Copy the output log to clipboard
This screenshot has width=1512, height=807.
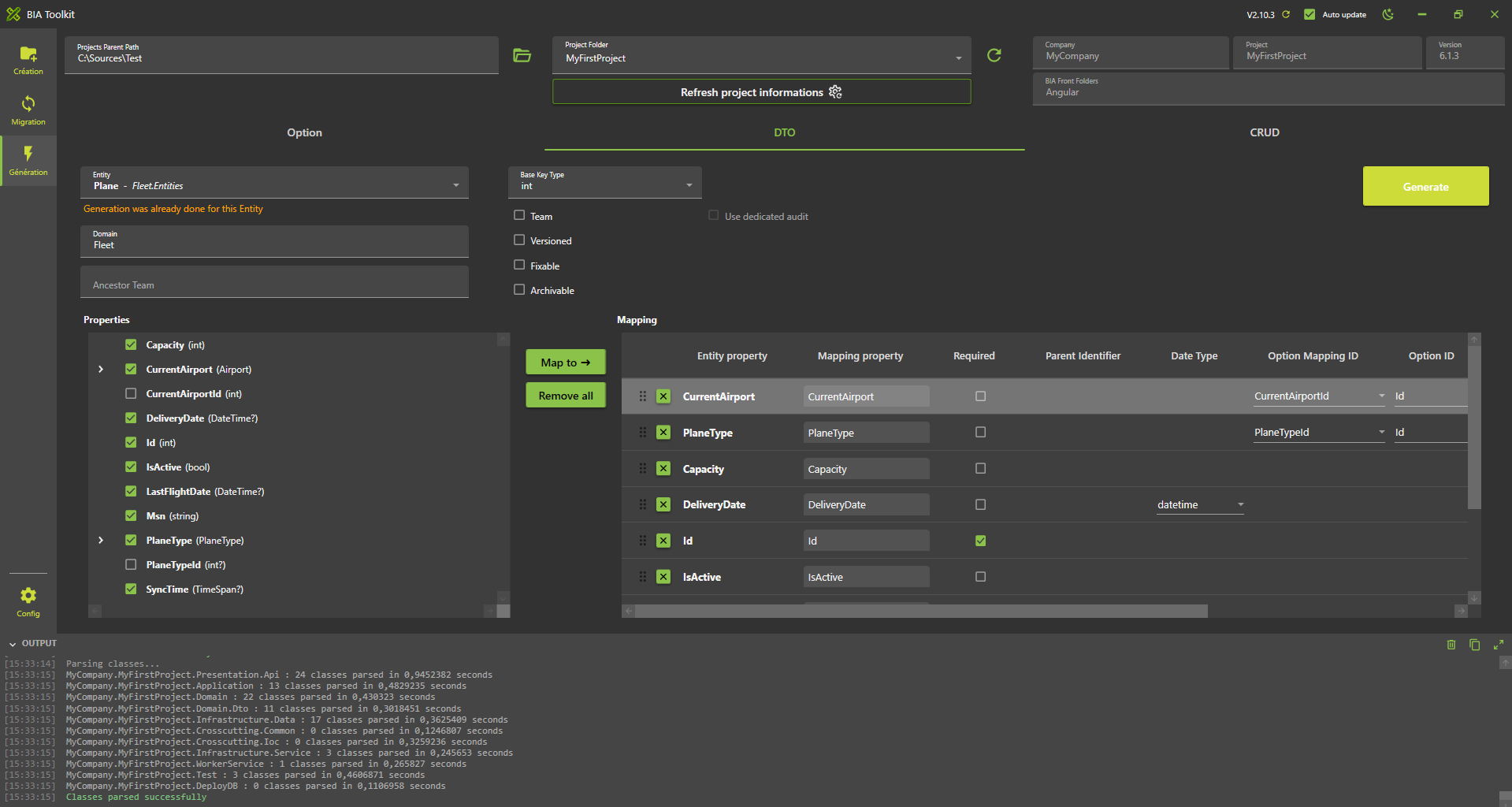pos(1475,645)
